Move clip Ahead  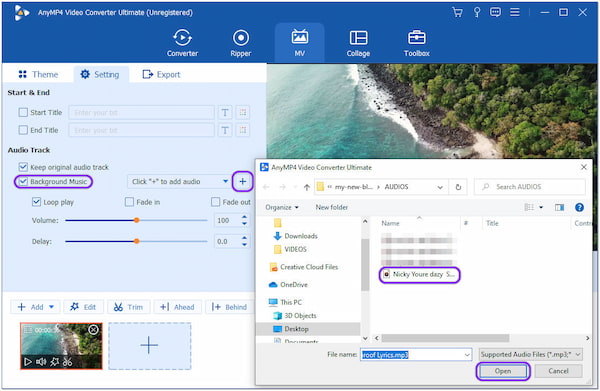[x=177, y=307]
